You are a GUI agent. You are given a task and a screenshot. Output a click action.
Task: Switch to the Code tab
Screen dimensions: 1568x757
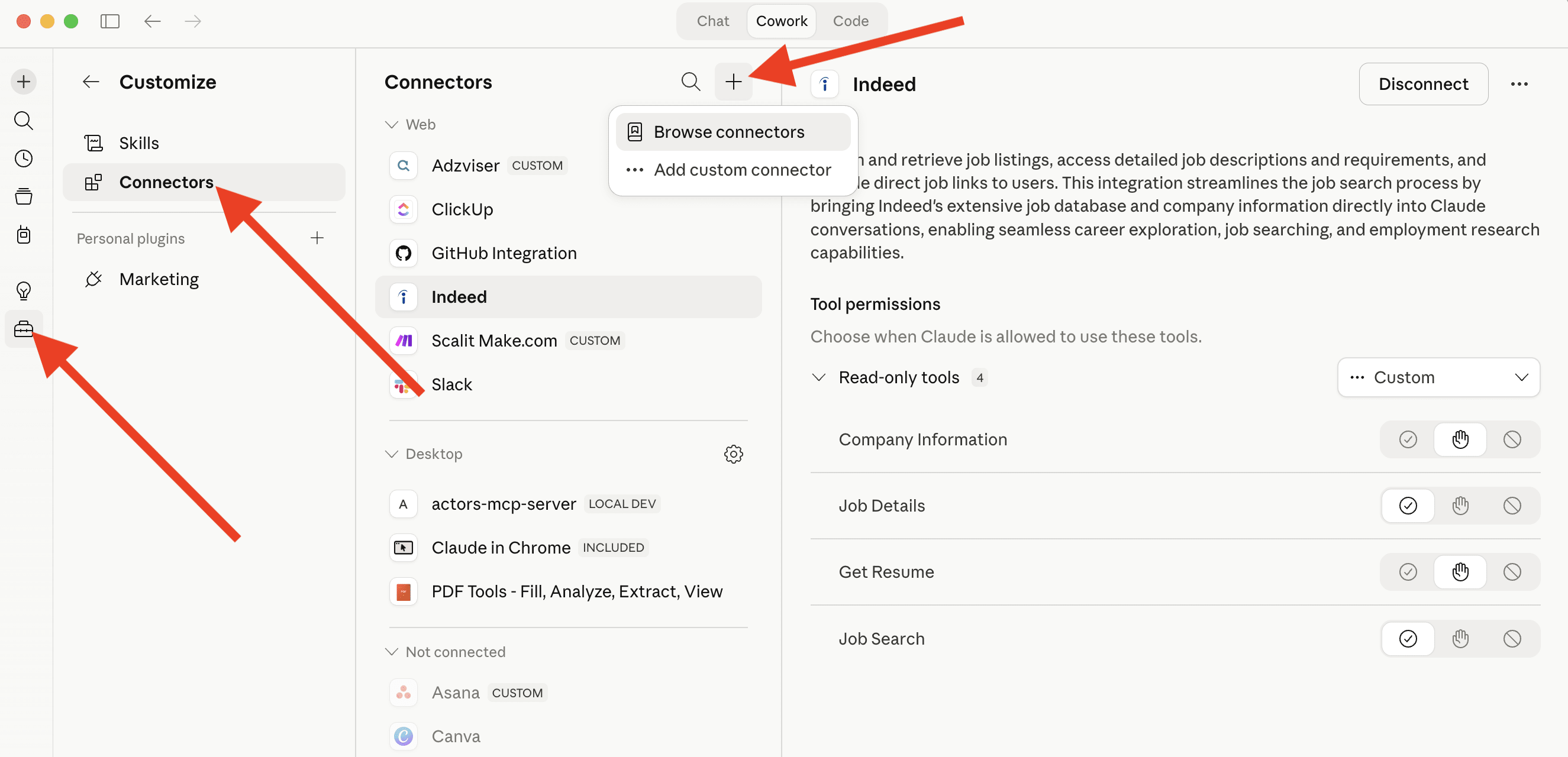850,21
